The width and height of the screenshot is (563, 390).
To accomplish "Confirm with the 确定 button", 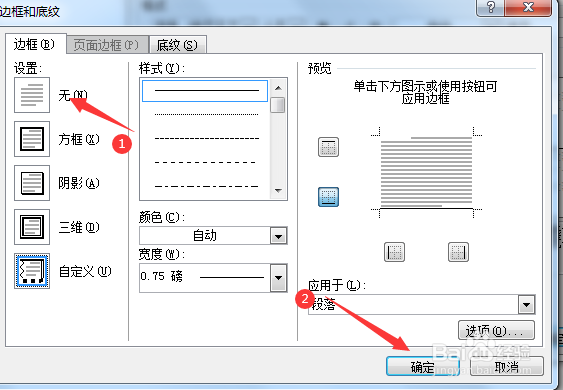I will tap(423, 366).
